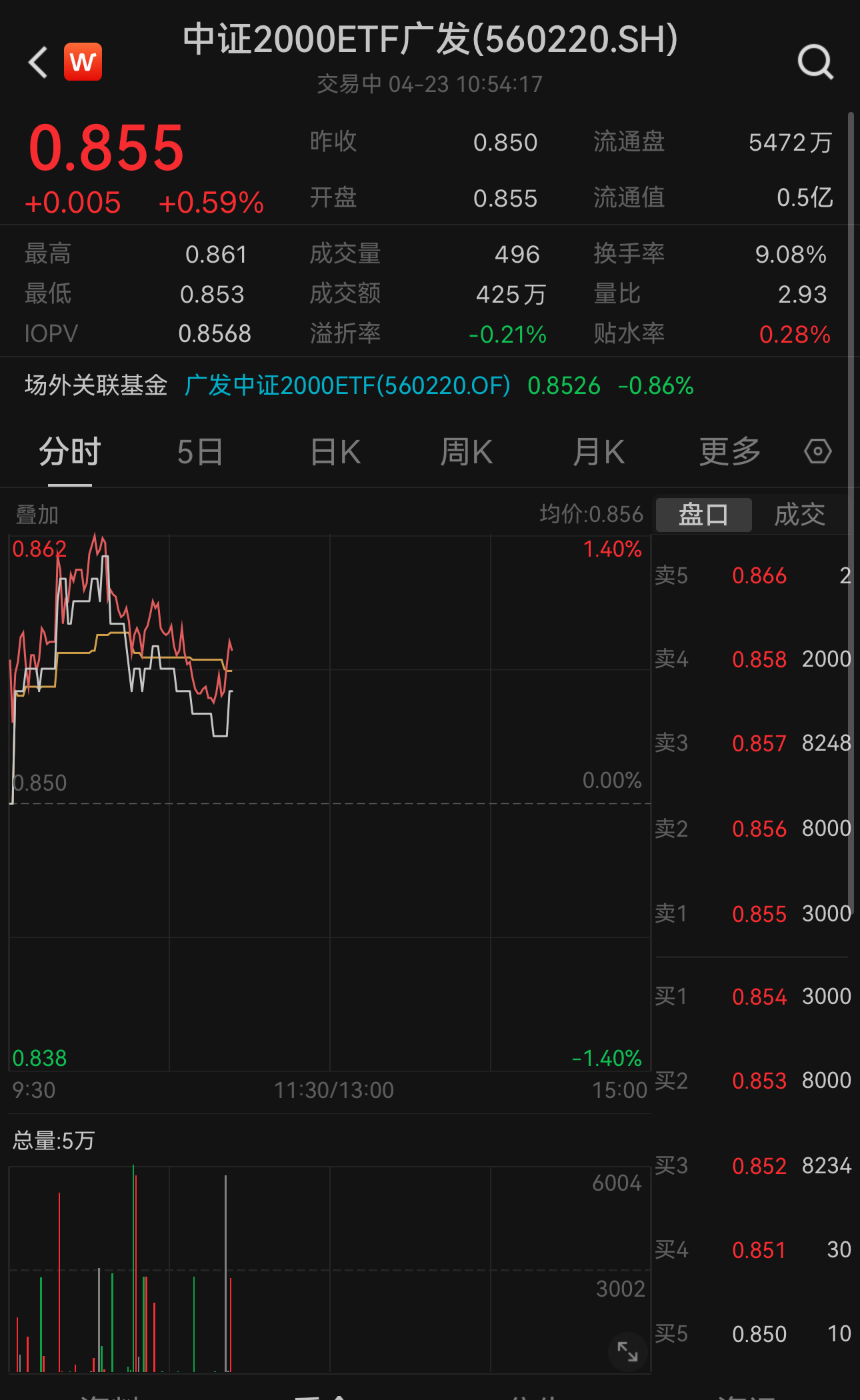Tap the 均价:0.856 label
The height and width of the screenshot is (1400, 860).
(591, 514)
